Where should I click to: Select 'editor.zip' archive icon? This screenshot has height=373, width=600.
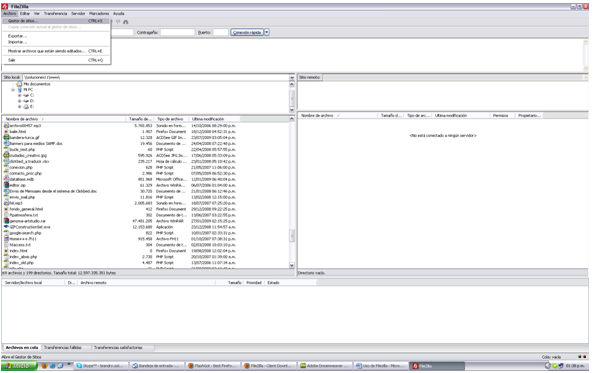(6, 185)
